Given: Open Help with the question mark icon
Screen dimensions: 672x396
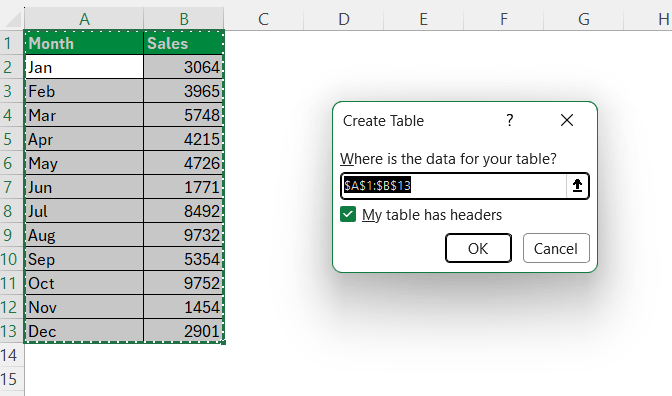Looking at the screenshot, I should point(510,120).
